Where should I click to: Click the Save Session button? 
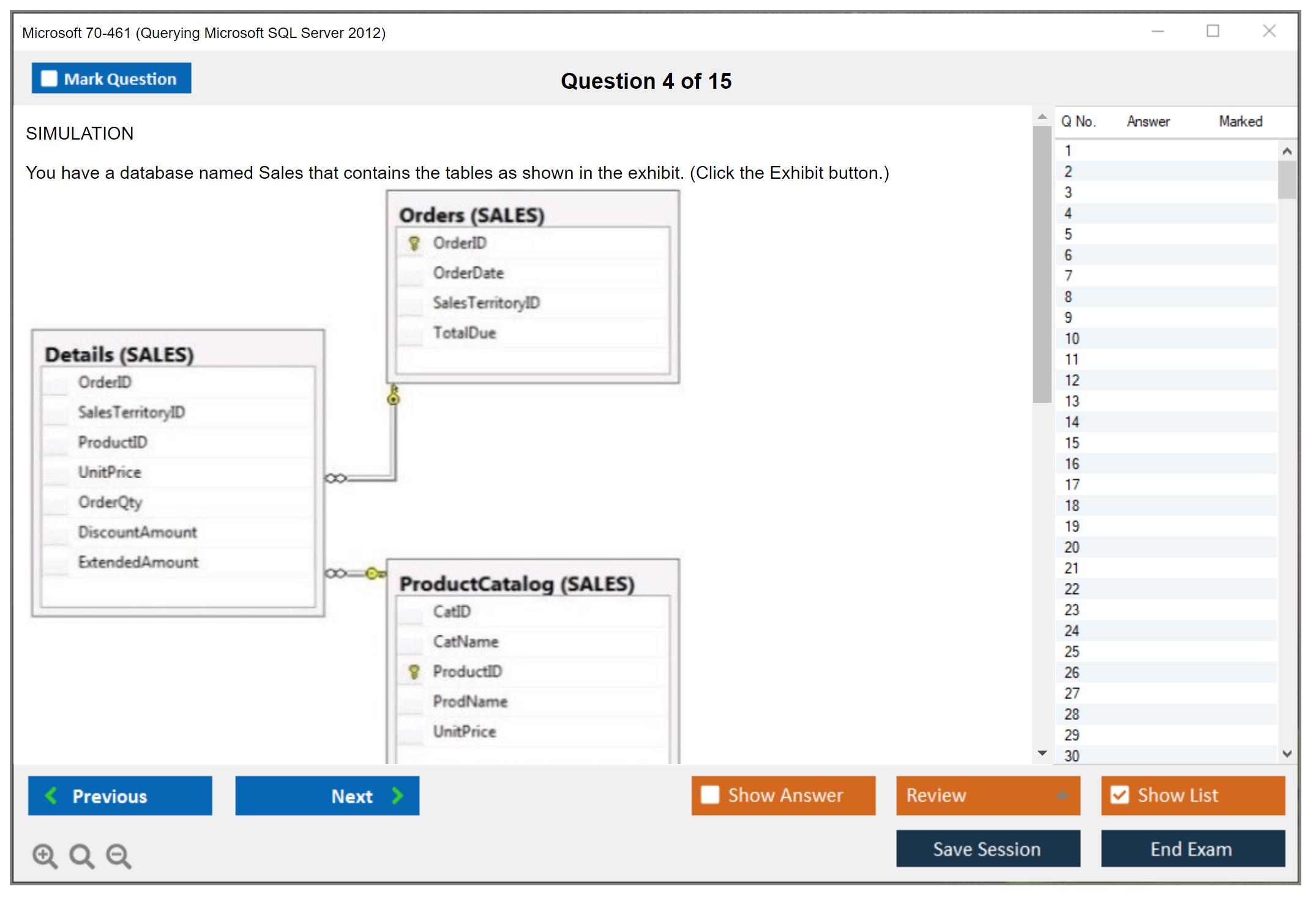987,849
